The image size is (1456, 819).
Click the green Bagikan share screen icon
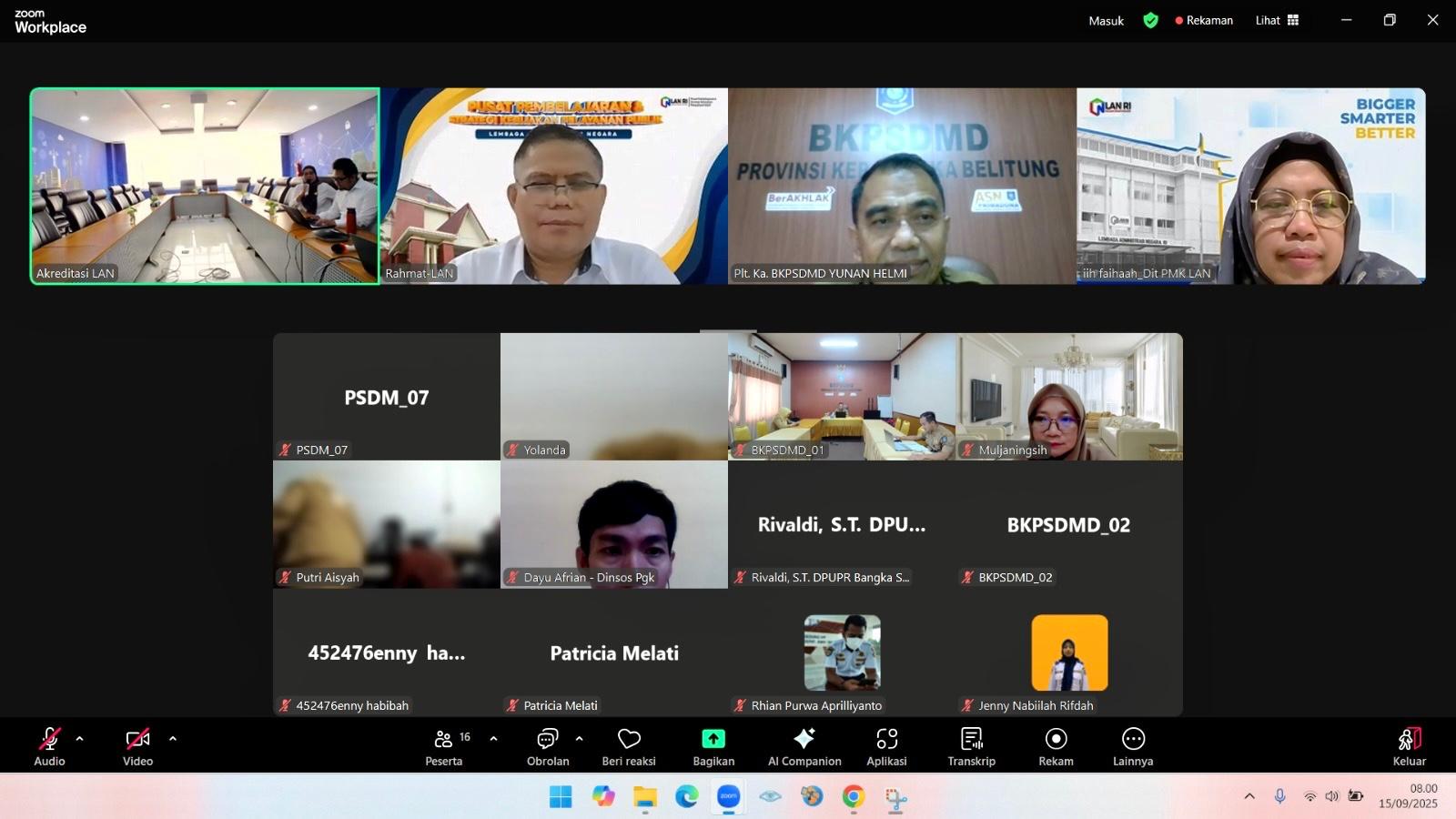coord(713,739)
